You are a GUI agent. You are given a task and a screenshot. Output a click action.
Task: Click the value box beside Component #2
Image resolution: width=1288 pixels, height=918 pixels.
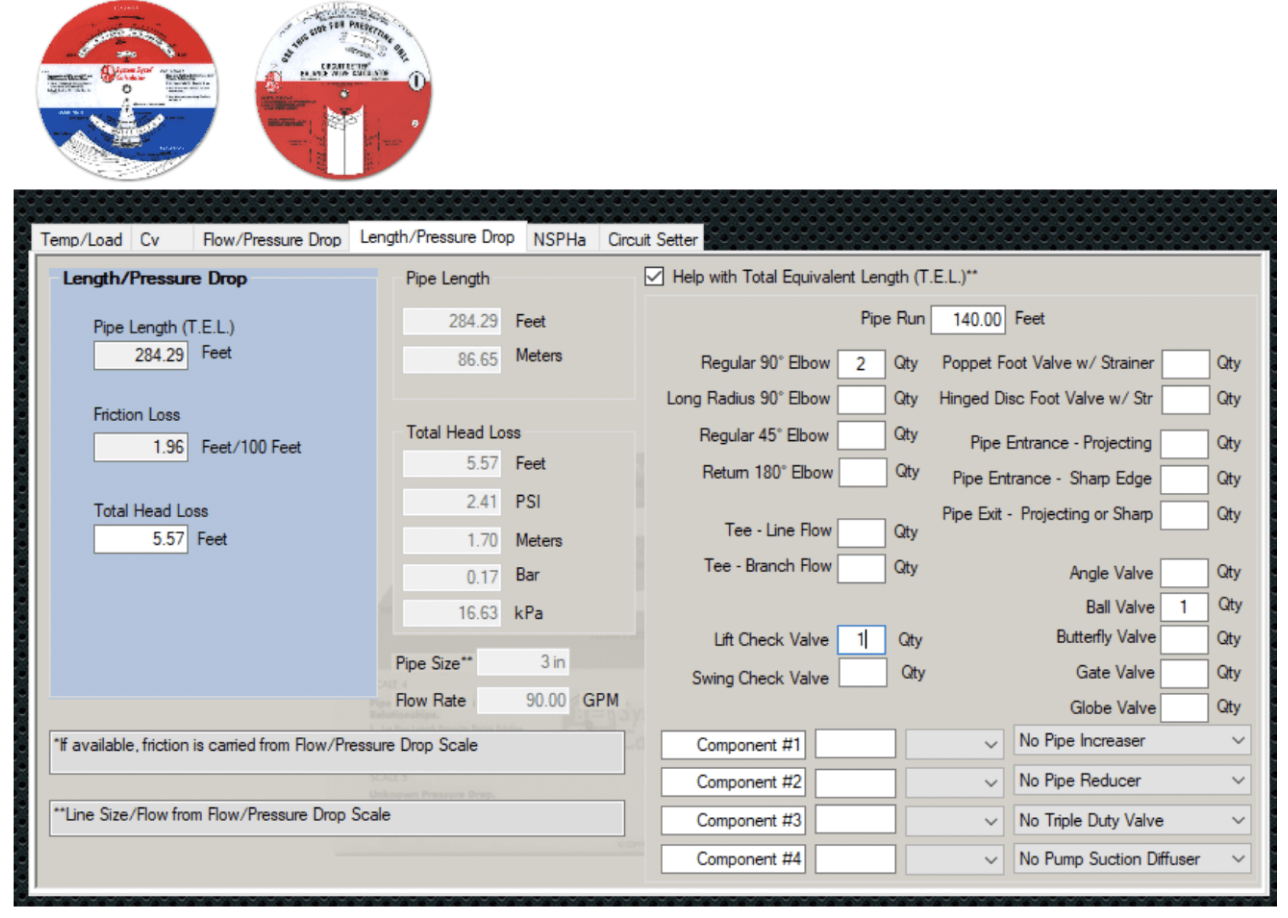click(856, 783)
